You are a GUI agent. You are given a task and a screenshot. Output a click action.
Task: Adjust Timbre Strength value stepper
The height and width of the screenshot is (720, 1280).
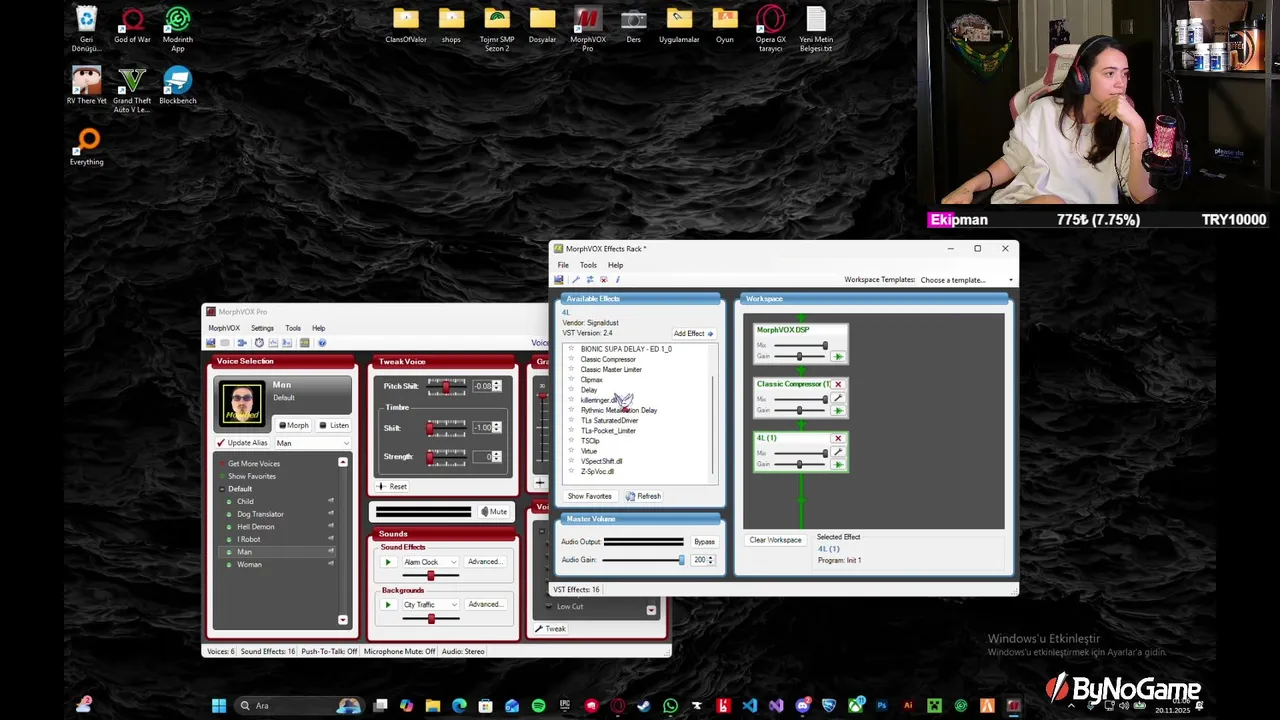(x=496, y=456)
